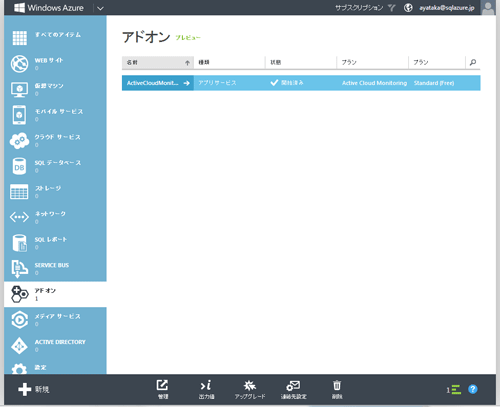Click the search magnifier in table header
Viewport: 500px width, 407px height.
click(473, 62)
